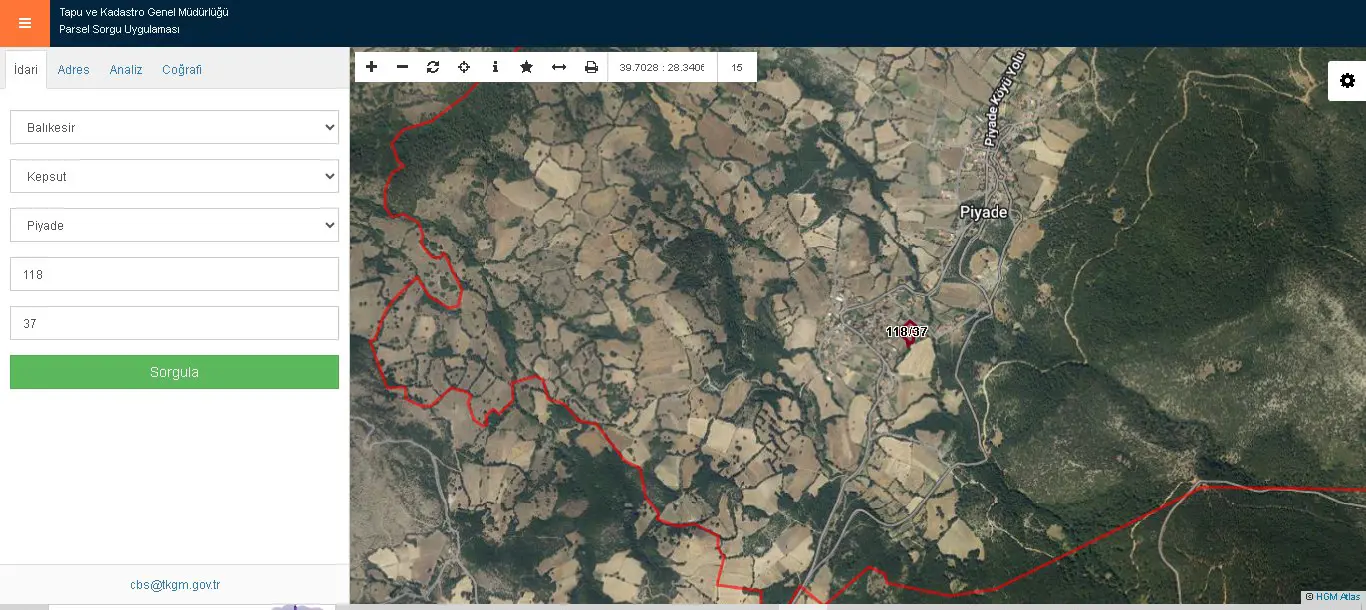Viewport: 1366px width, 610px height.
Task: Open the cbs@tkgm.gov.tr email link
Action: (x=175, y=585)
